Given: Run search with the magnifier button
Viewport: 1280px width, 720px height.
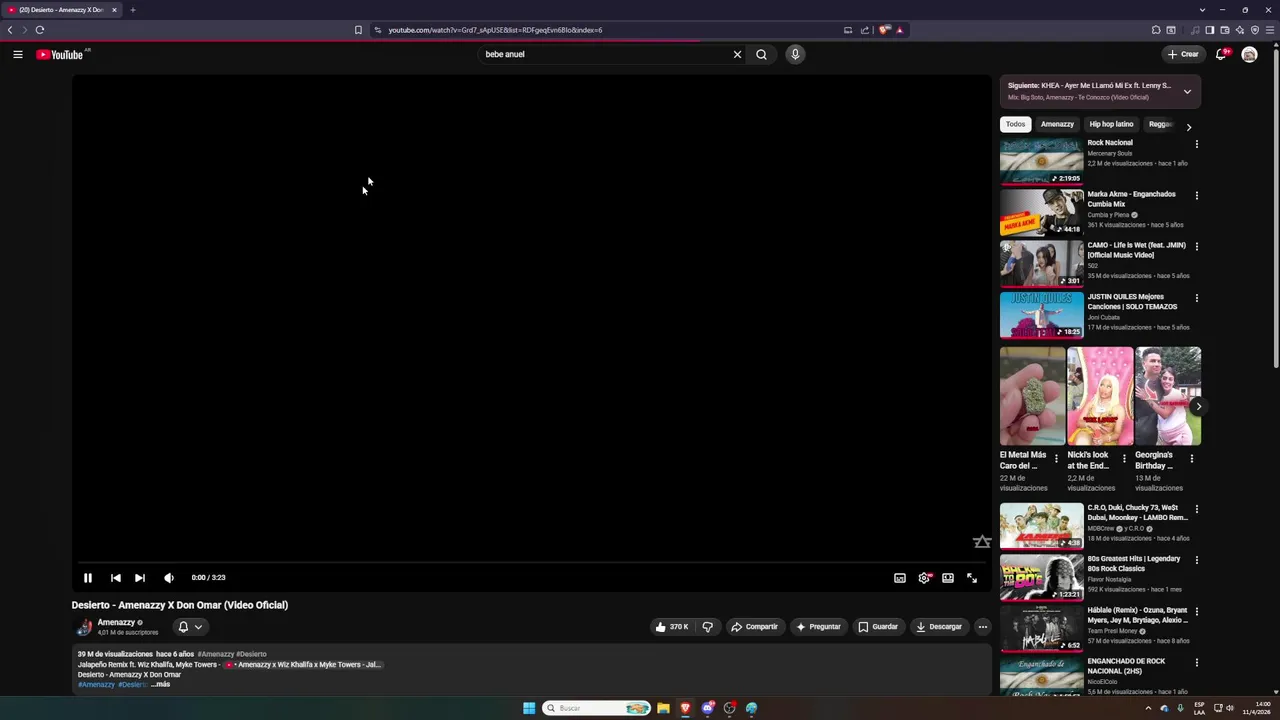Looking at the screenshot, I should tap(761, 54).
